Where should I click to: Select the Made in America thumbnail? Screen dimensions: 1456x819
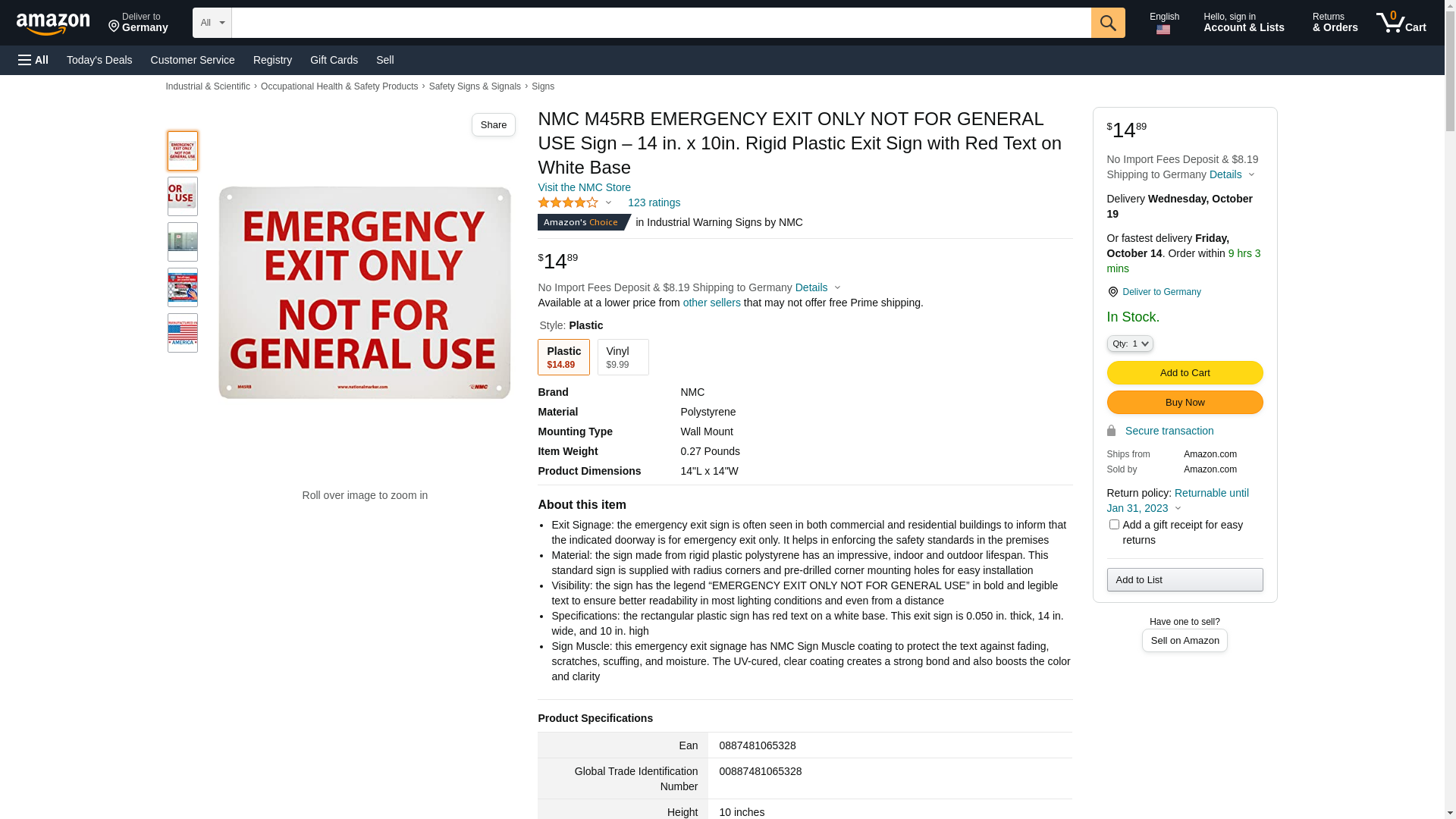pos(183,333)
